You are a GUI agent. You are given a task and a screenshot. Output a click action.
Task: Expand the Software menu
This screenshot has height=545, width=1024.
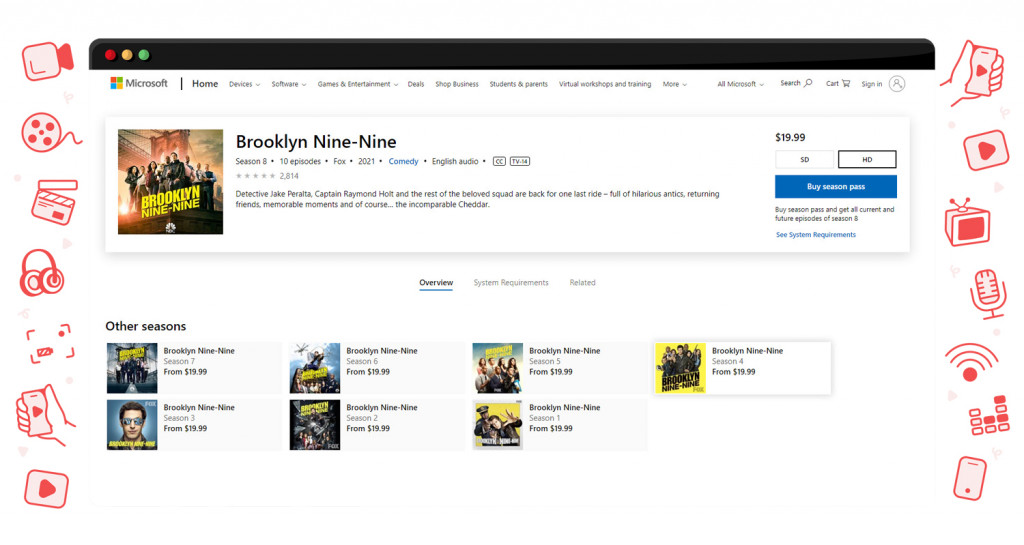pyautogui.click(x=289, y=84)
